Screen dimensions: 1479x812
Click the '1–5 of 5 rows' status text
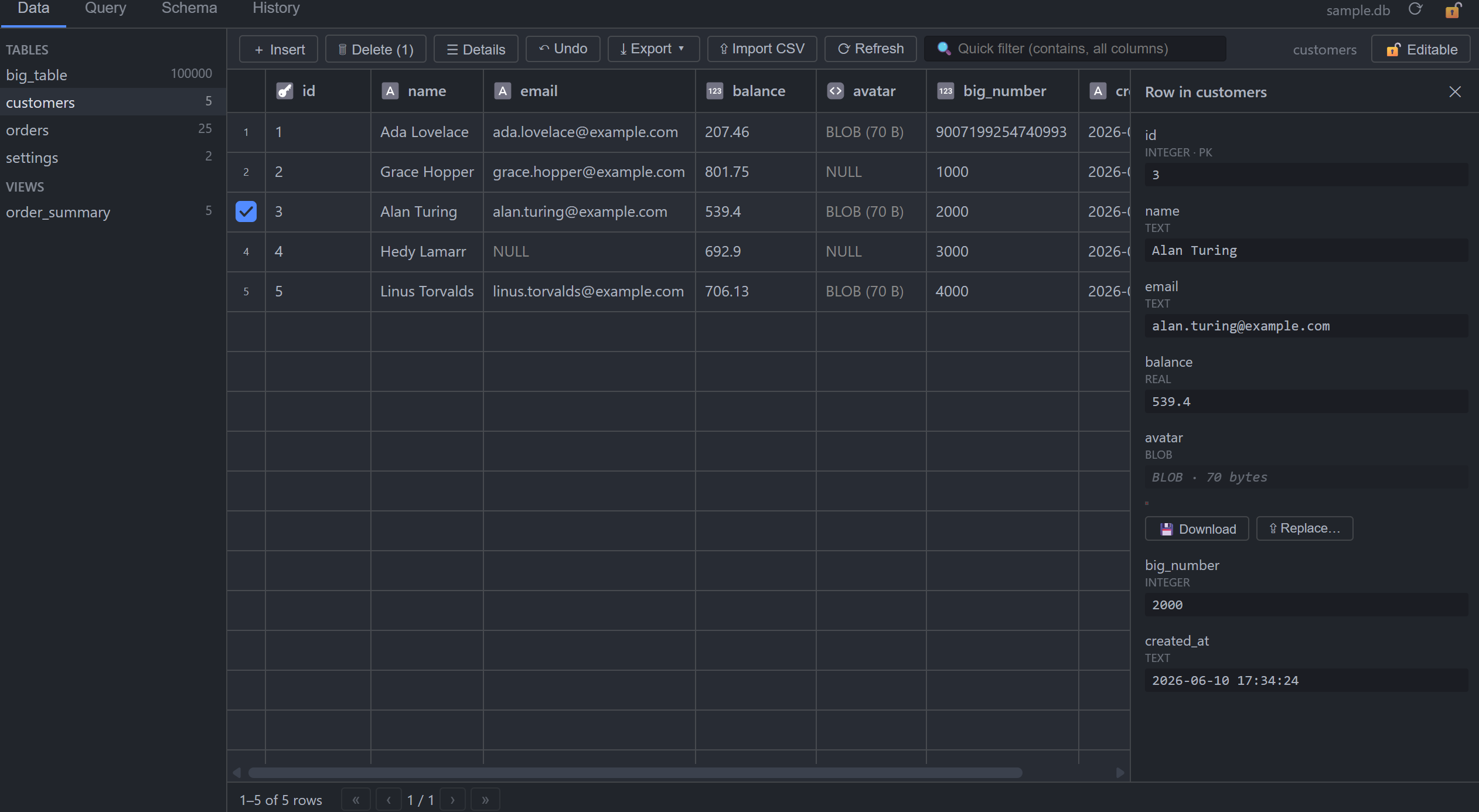pyautogui.click(x=281, y=800)
